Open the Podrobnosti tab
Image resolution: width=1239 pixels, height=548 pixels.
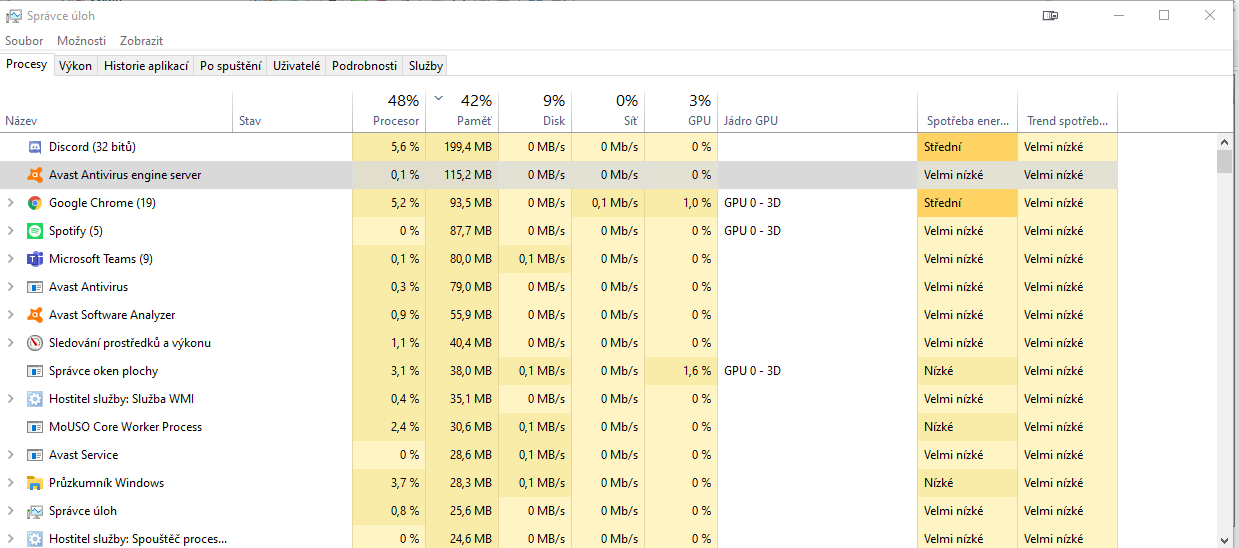pos(364,66)
